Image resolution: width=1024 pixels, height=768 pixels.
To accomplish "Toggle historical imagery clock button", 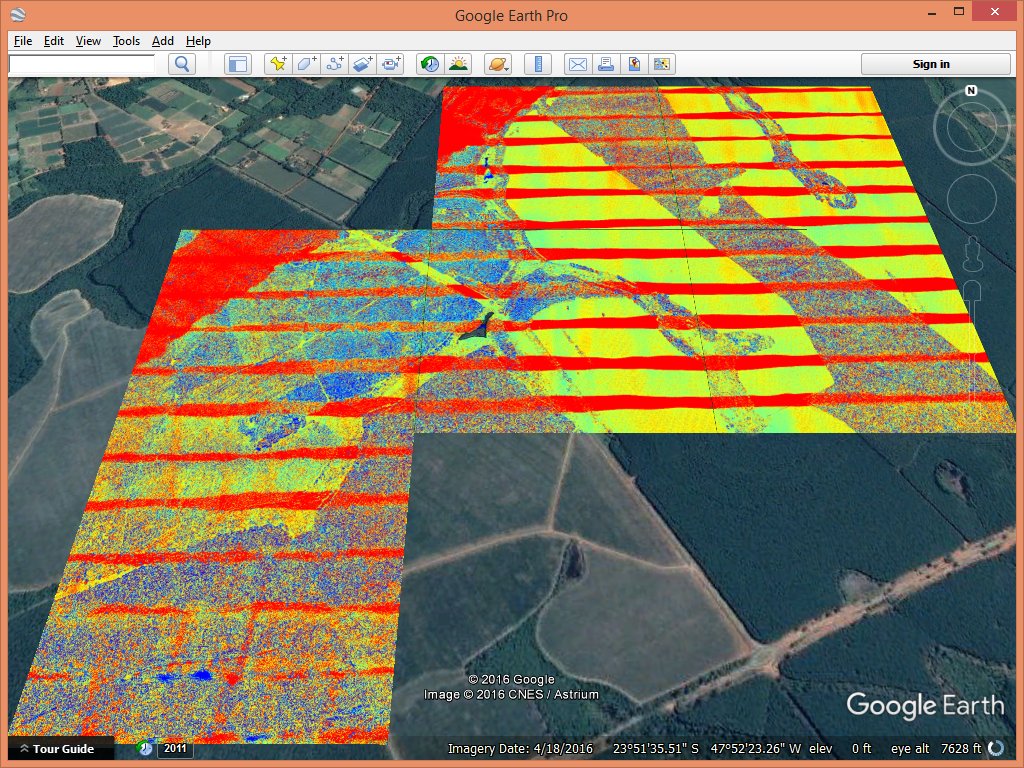I will pyautogui.click(x=429, y=64).
